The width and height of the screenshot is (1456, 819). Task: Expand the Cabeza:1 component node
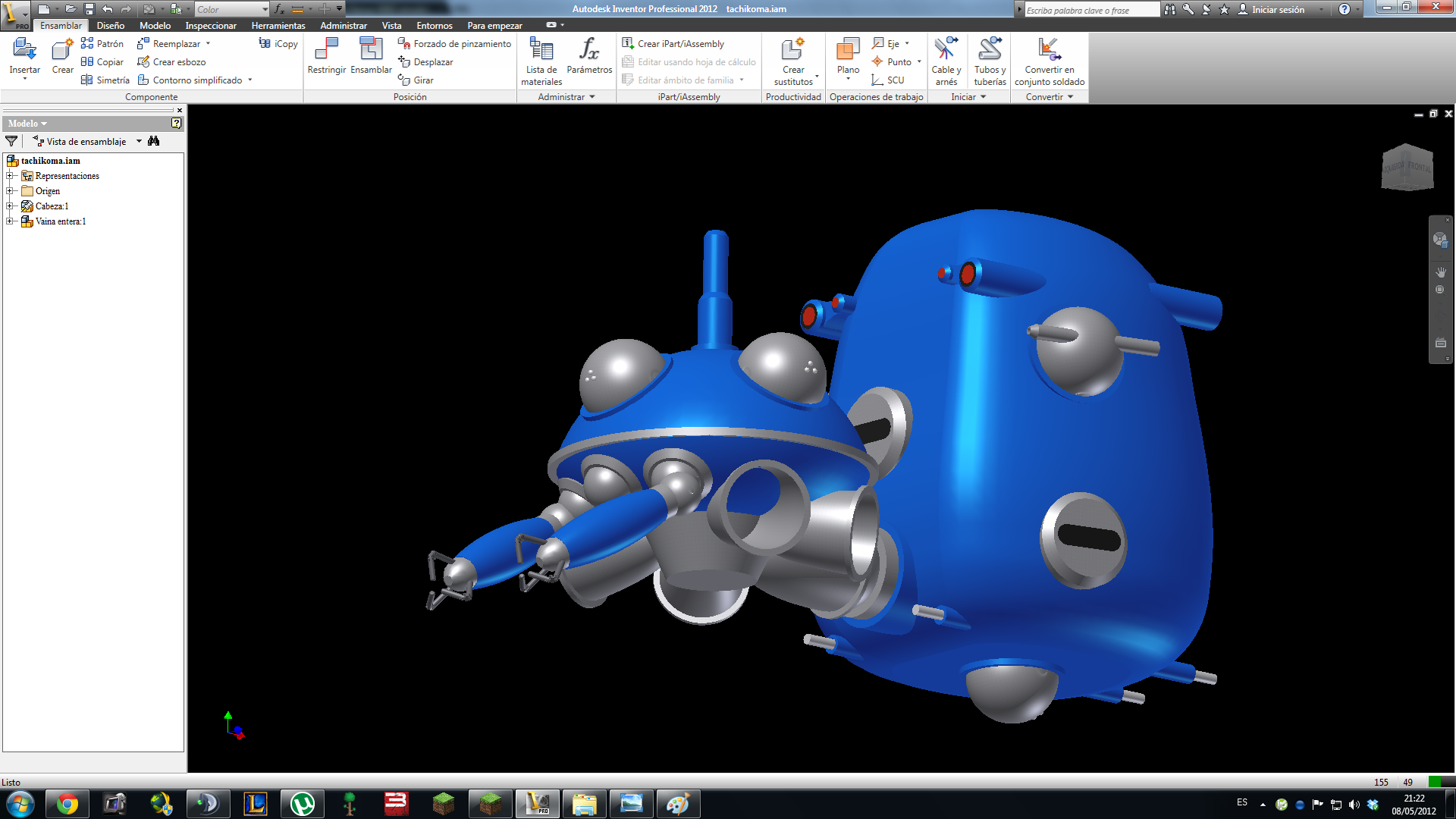10,206
